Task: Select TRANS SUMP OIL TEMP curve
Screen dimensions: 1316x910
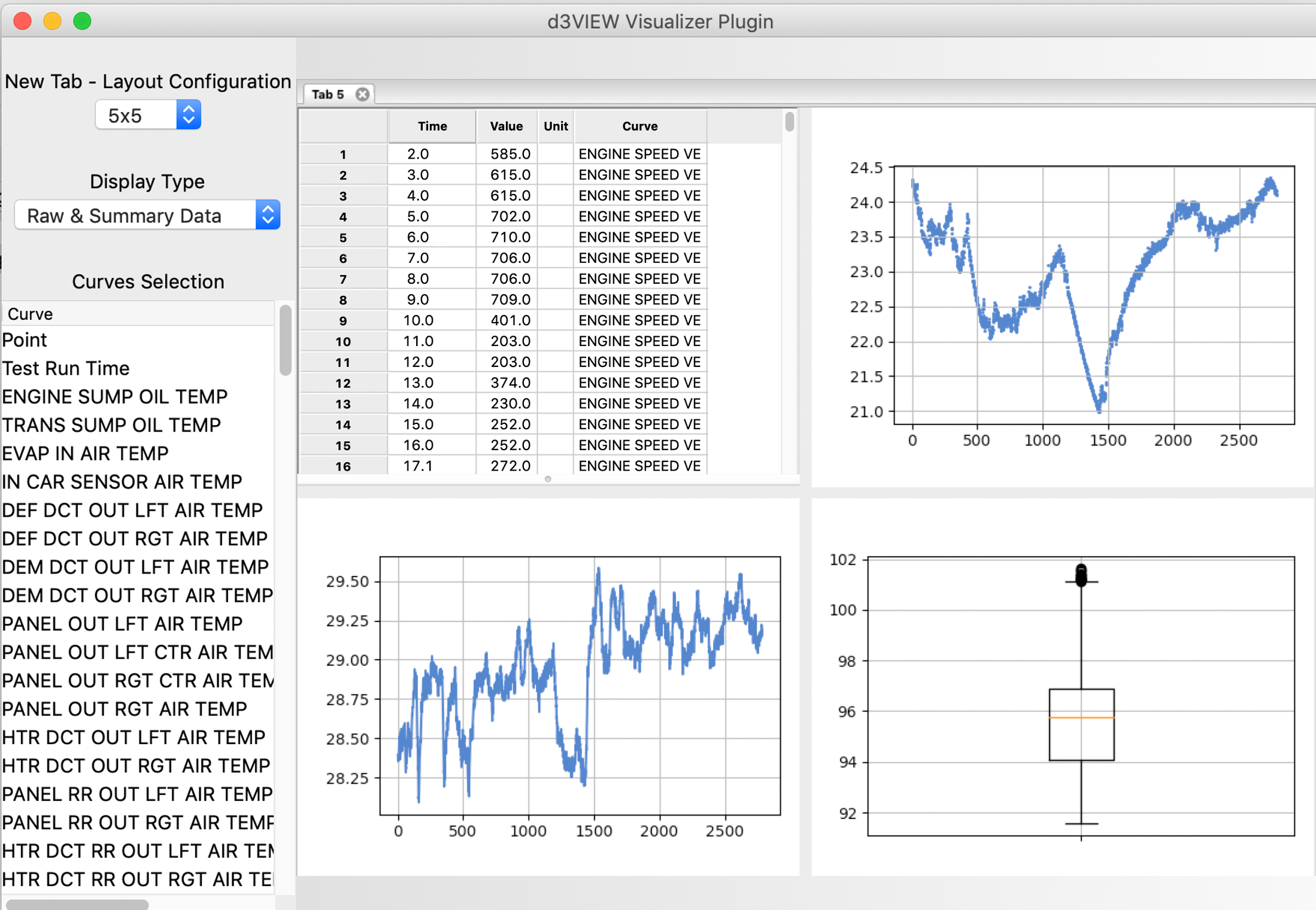Action: [138, 425]
